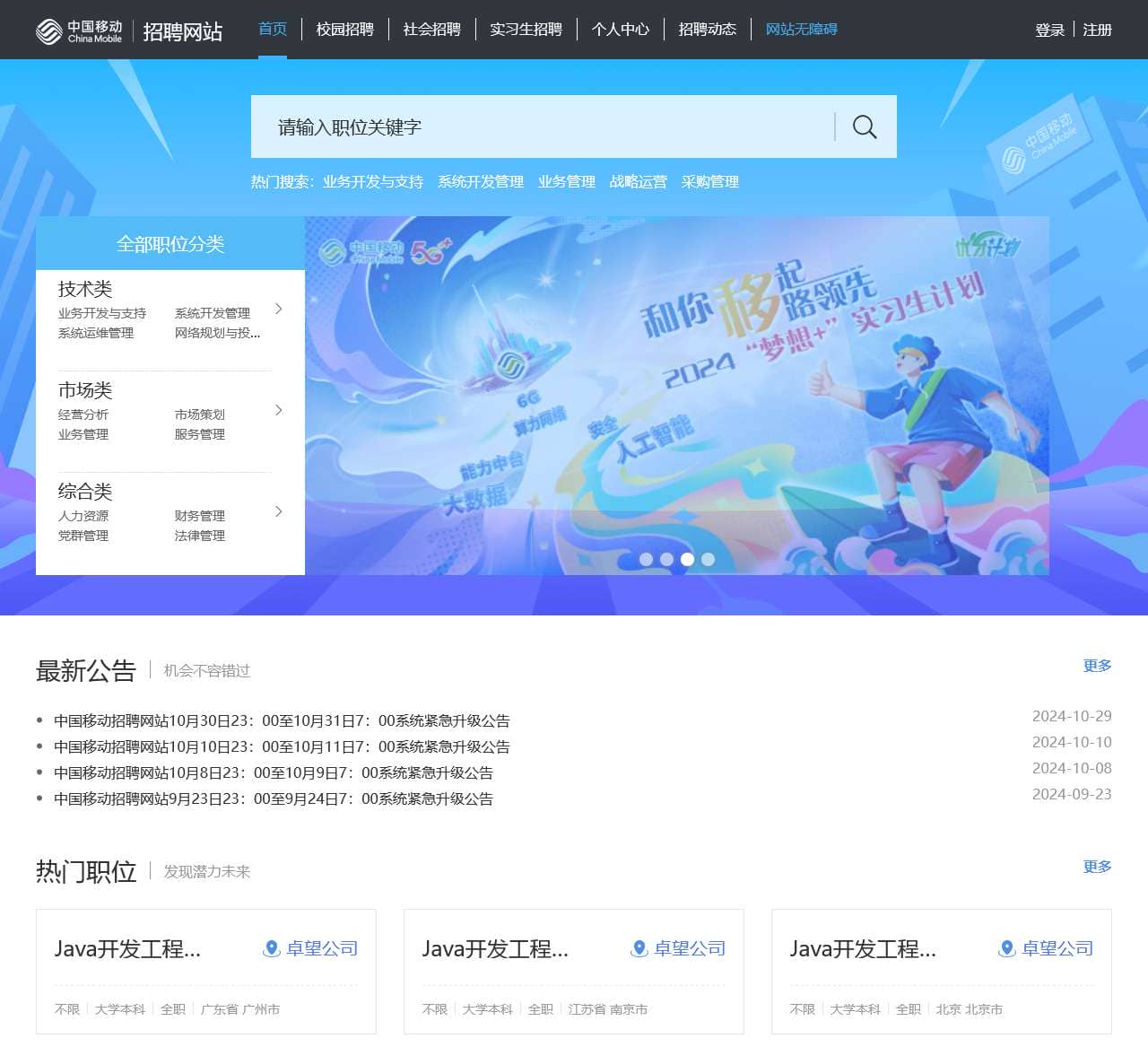Select the 综合类 category heading
Screen dimensions: 1148x1047
[85, 492]
